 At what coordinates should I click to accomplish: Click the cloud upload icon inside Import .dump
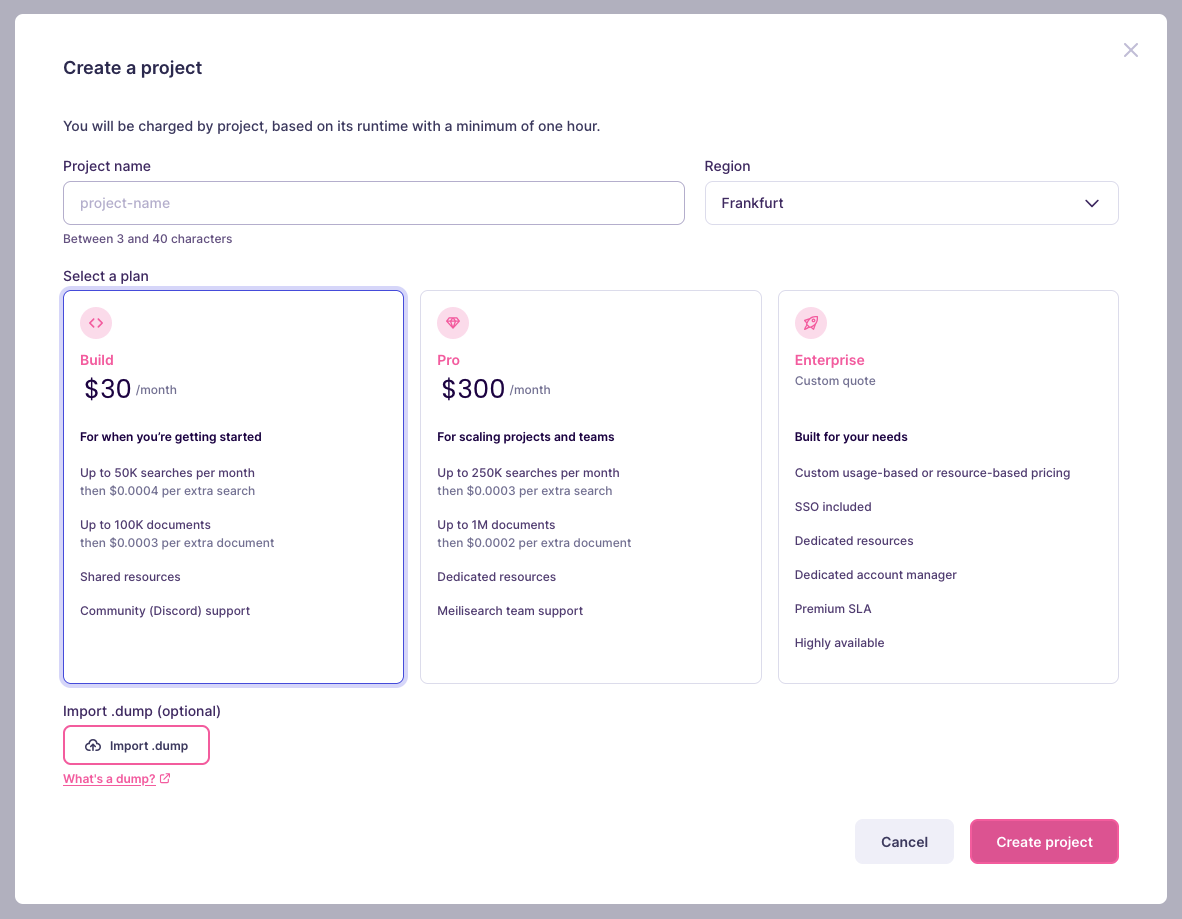click(91, 744)
